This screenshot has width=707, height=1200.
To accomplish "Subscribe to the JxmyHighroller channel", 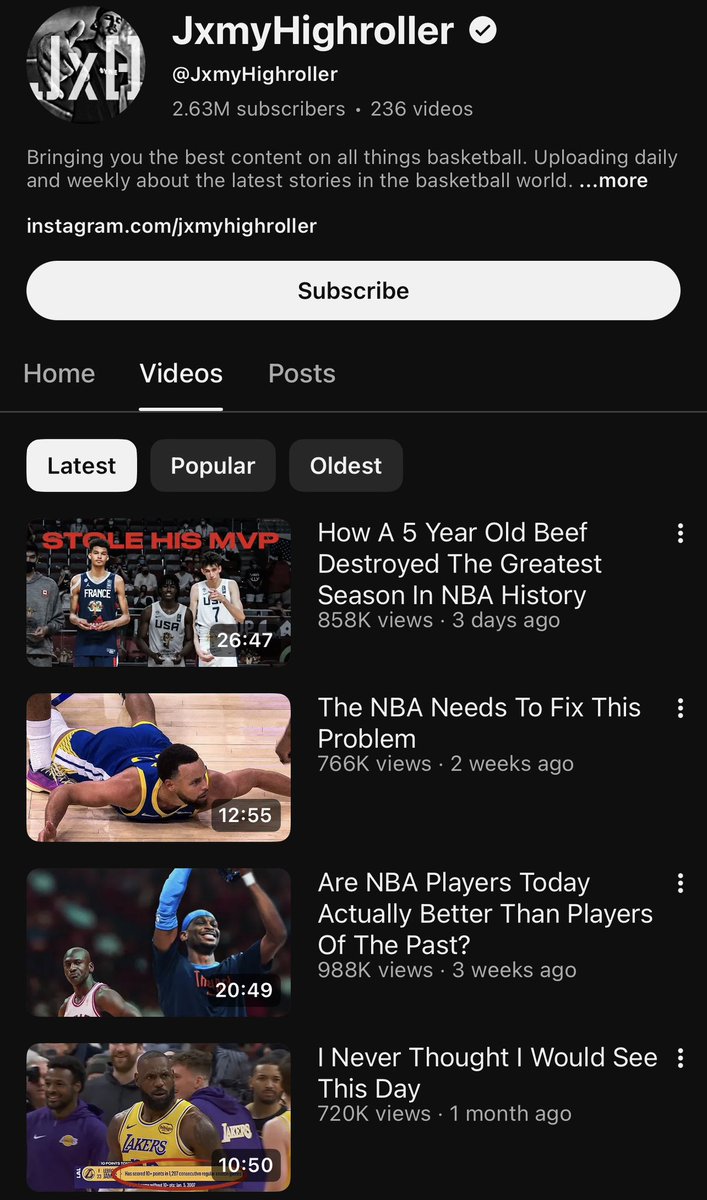I will tap(353, 291).
